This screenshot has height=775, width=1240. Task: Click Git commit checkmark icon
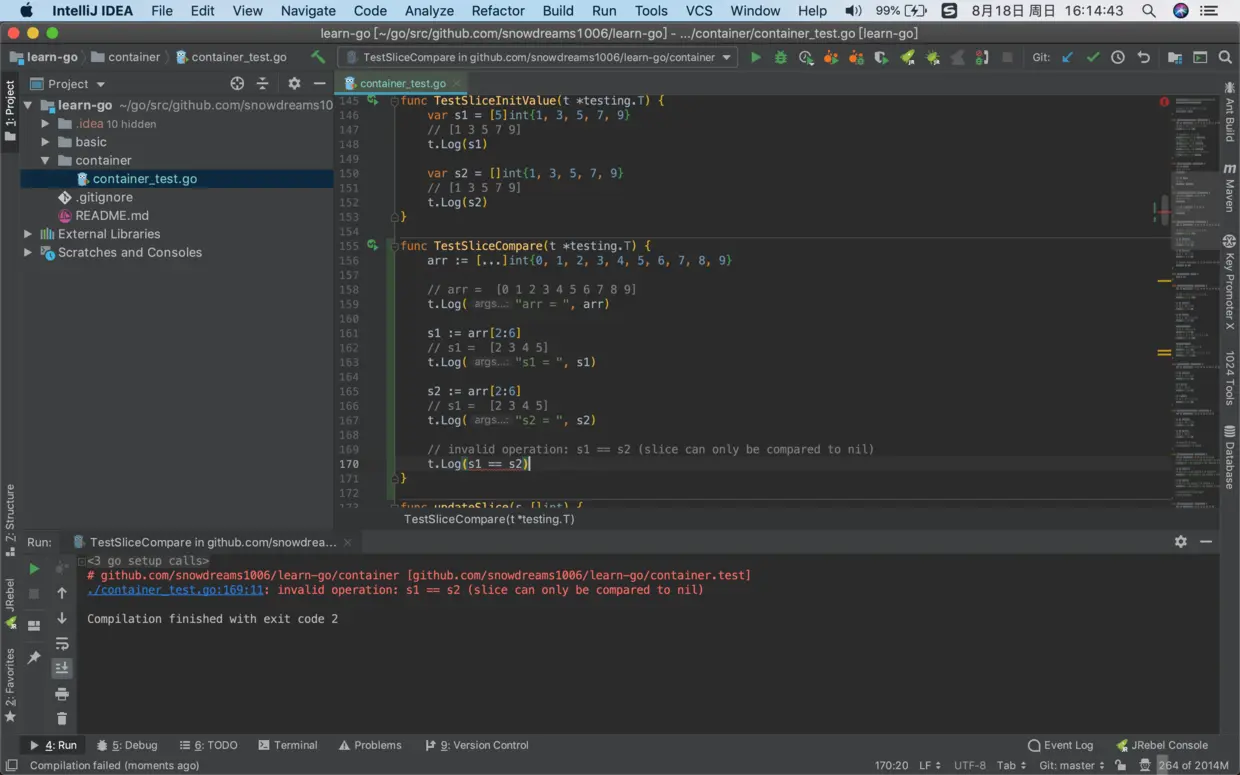click(1092, 58)
